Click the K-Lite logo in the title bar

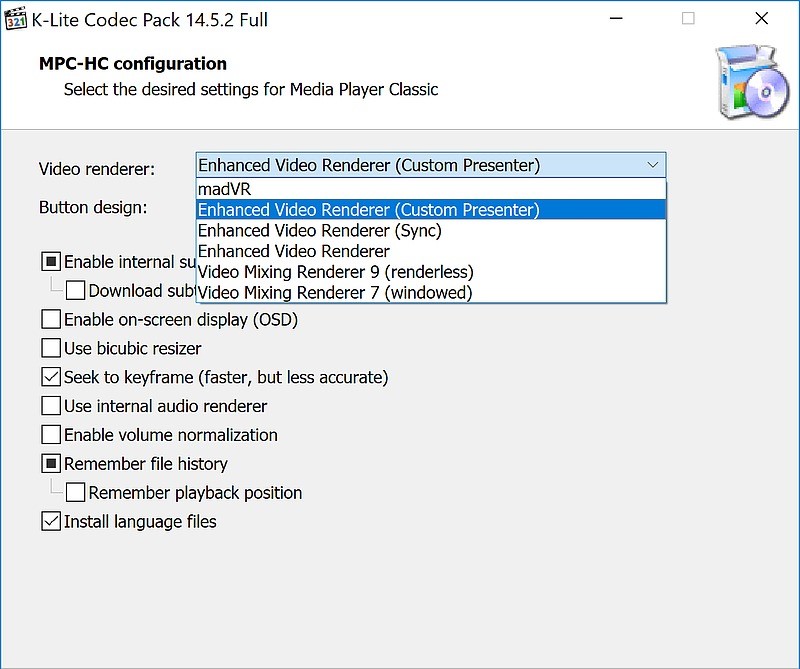[15, 17]
